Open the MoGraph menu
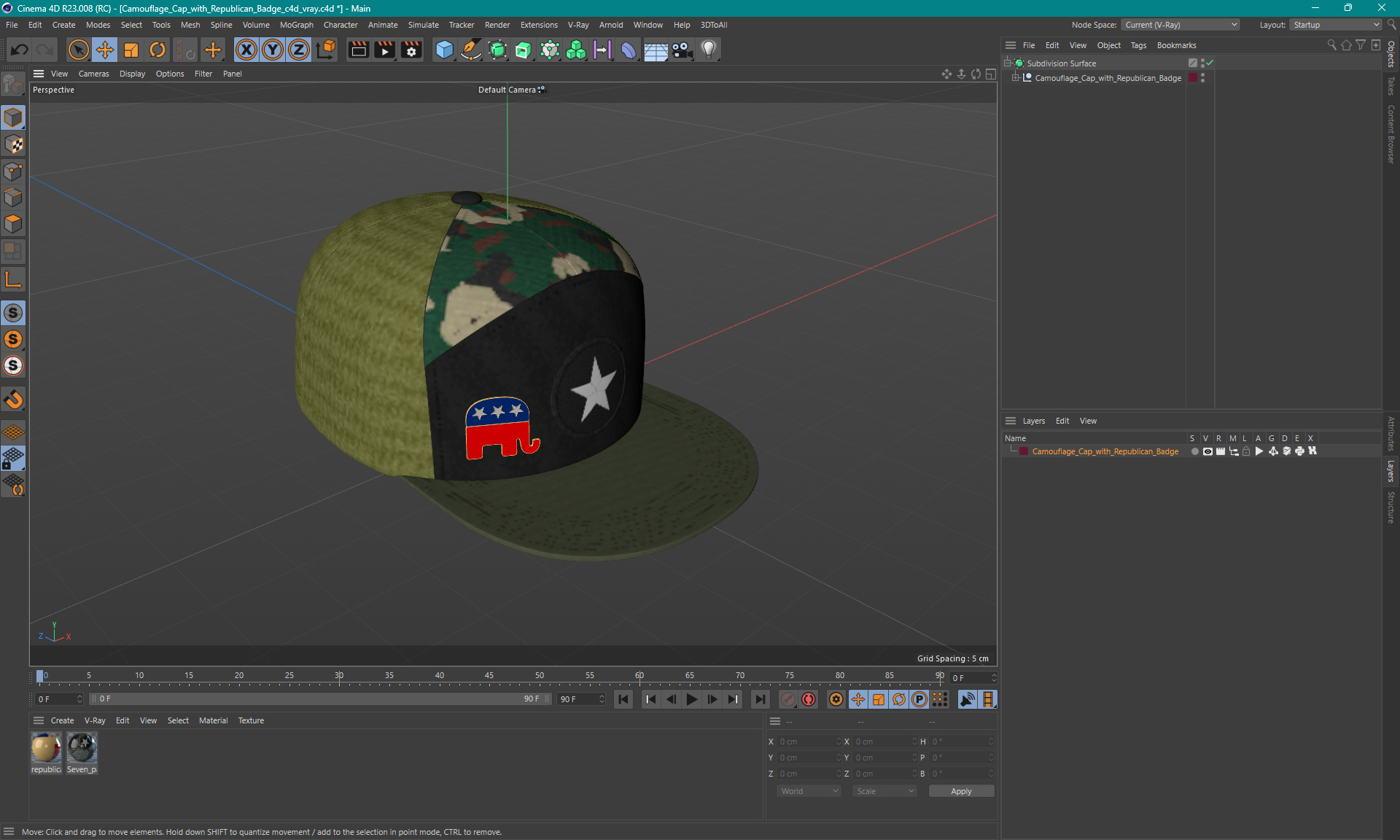 (296, 25)
